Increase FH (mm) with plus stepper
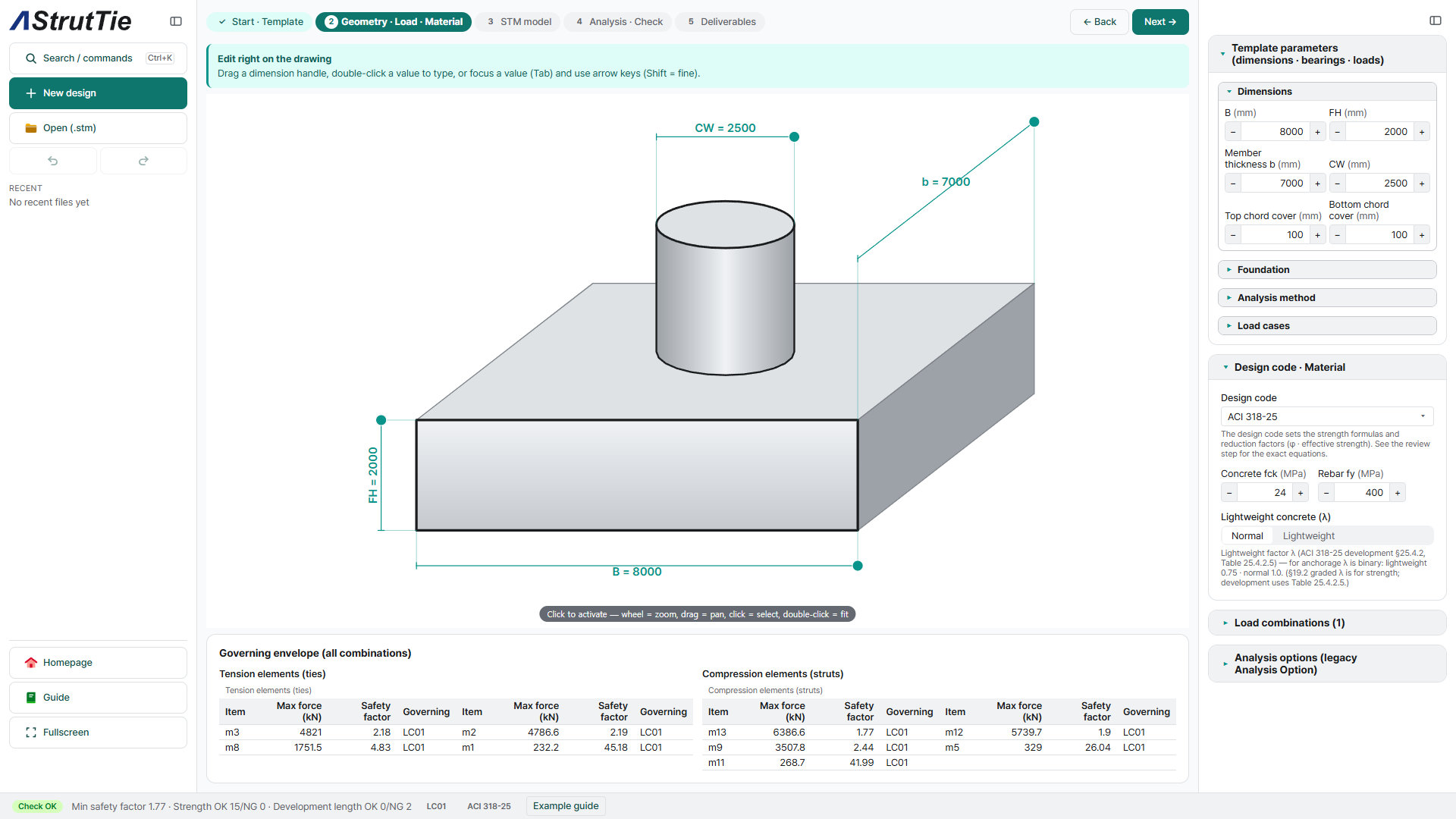The width and height of the screenshot is (1456, 819). (1422, 132)
